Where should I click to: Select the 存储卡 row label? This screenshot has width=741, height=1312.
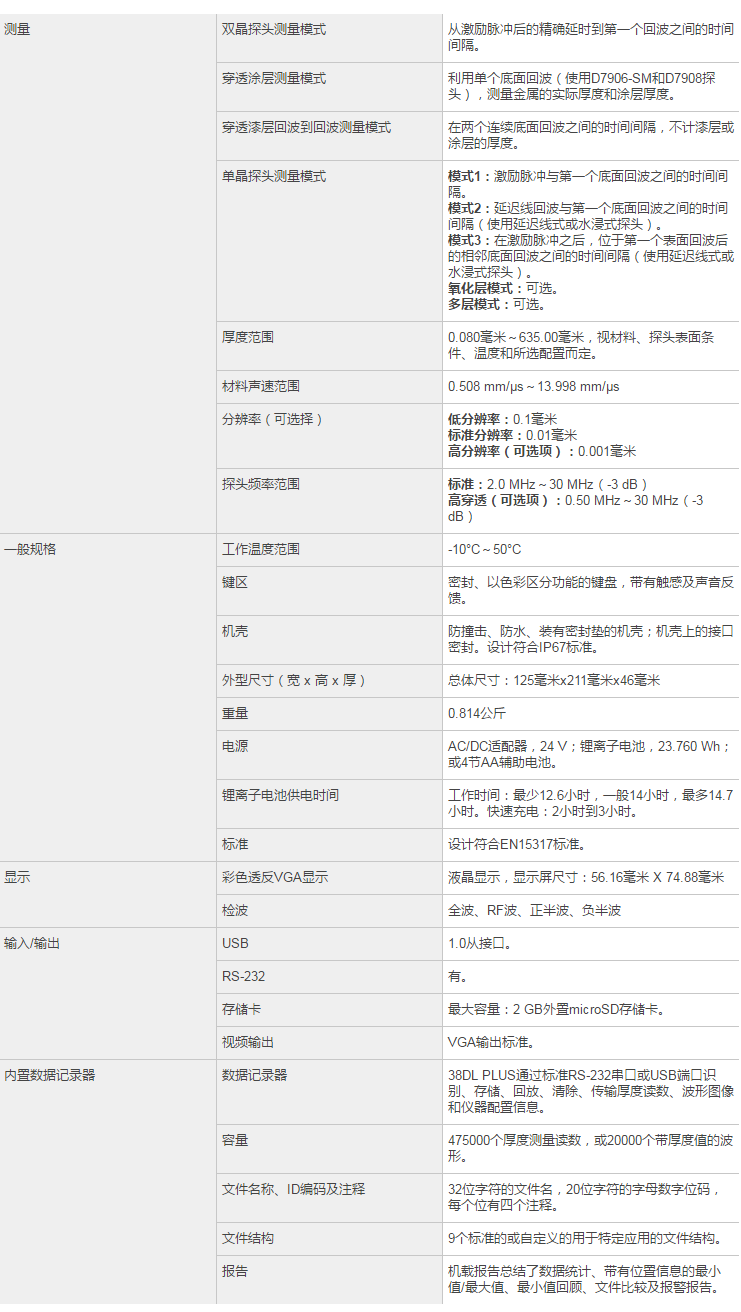pyautogui.click(x=241, y=1009)
